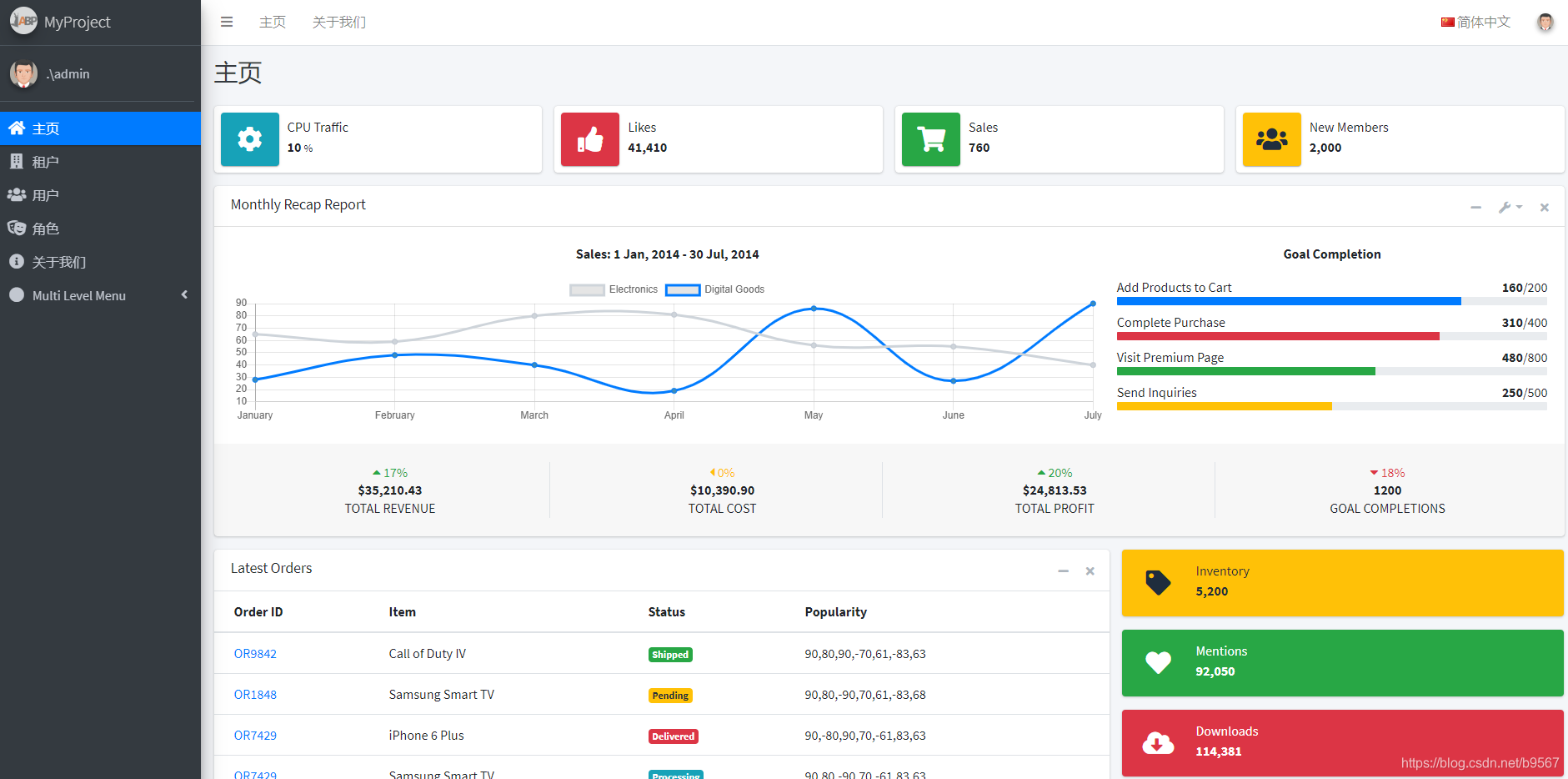The width and height of the screenshot is (1568, 779).
Task: Click the Add Products to Cart progress bar
Action: (x=1332, y=301)
